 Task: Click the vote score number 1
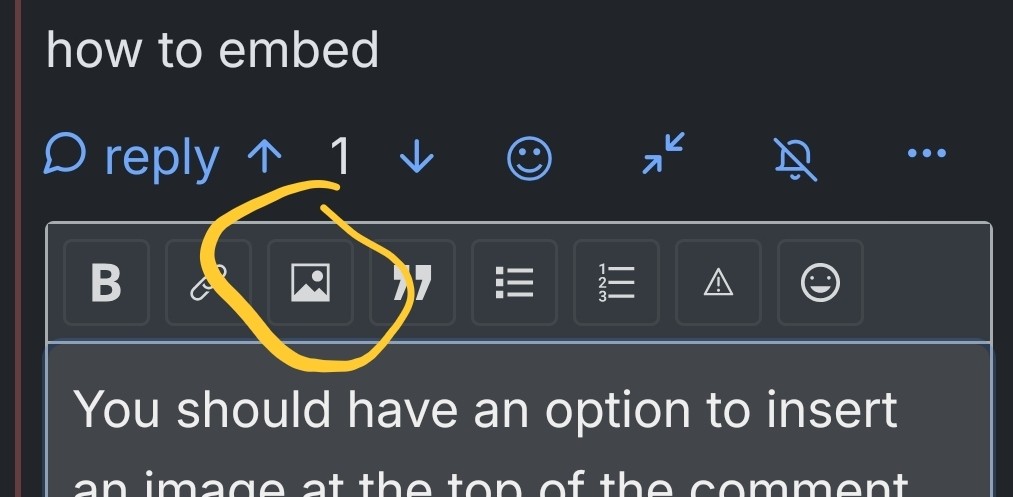[340, 157]
